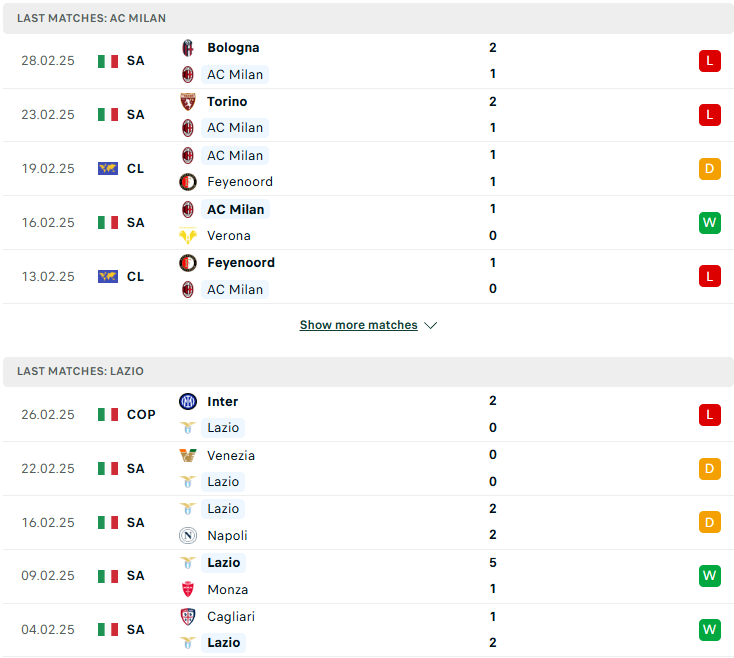
Task: Open the Show more matches link
Action: pos(359,325)
